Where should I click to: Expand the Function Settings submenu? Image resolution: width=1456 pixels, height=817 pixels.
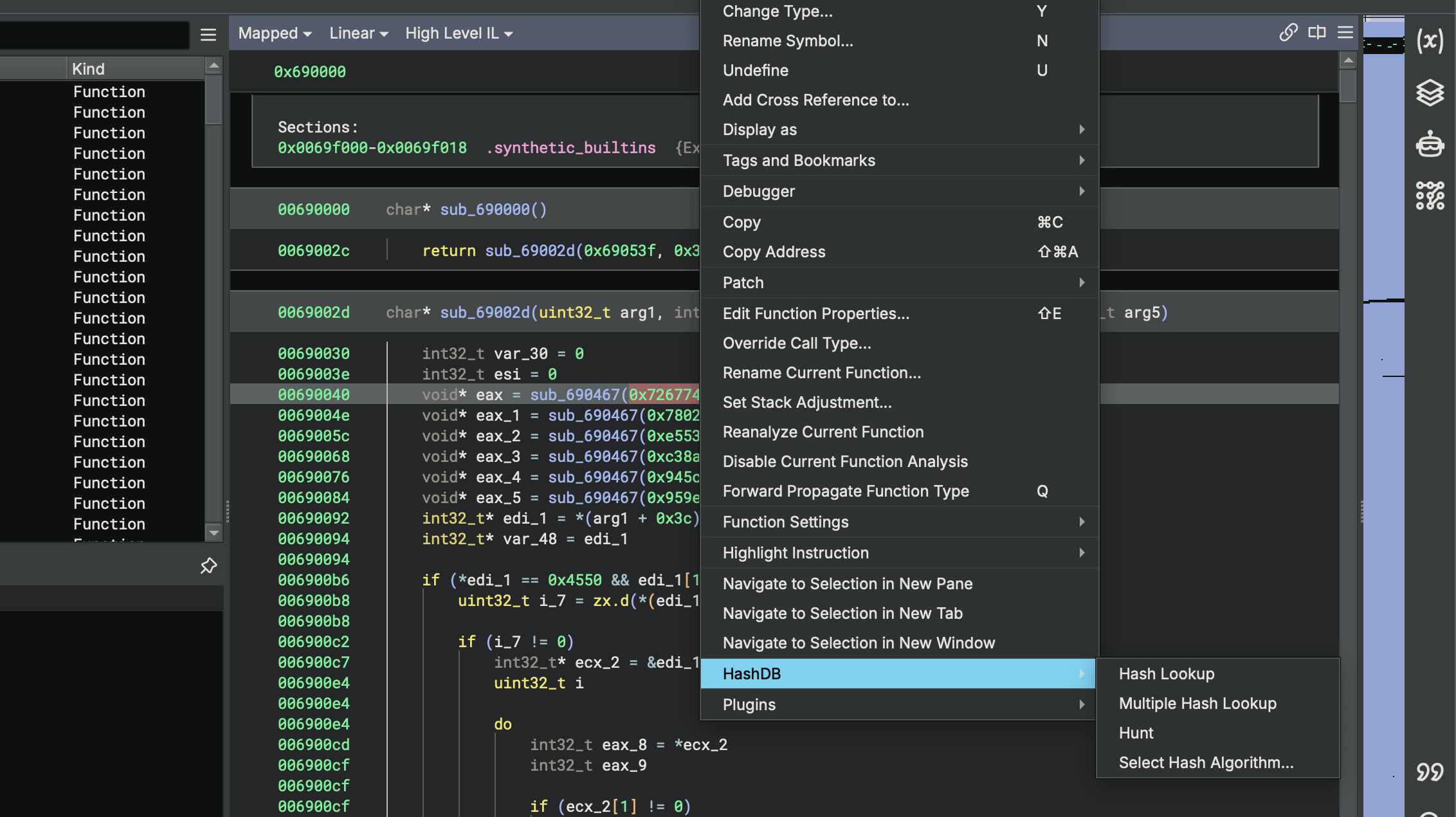pyautogui.click(x=899, y=522)
